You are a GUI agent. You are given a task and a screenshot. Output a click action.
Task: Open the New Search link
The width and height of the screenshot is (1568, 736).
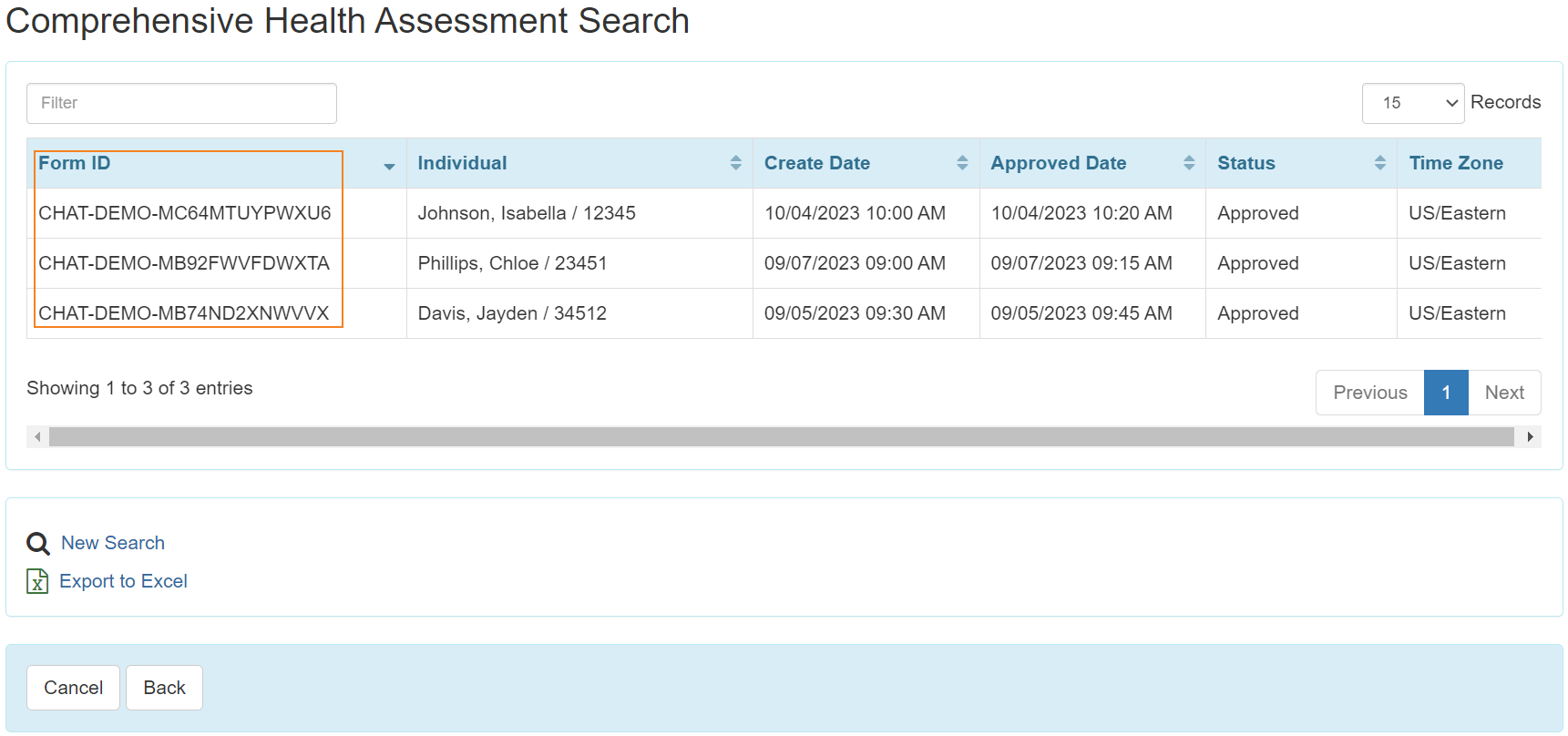point(113,543)
